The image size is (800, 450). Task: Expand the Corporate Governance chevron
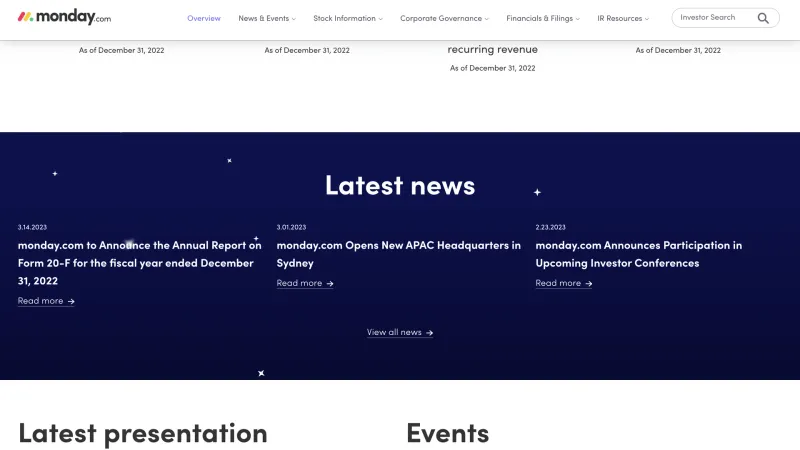coord(487,19)
